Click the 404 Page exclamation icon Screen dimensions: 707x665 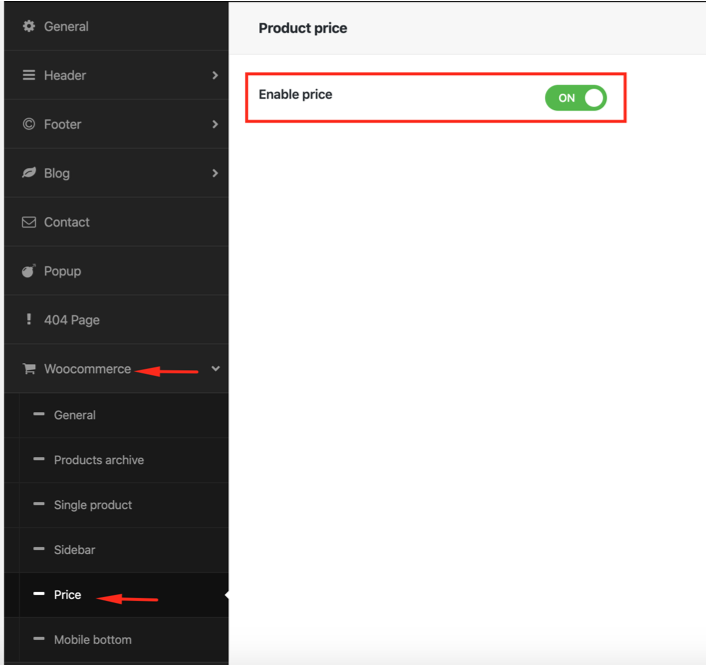29,320
